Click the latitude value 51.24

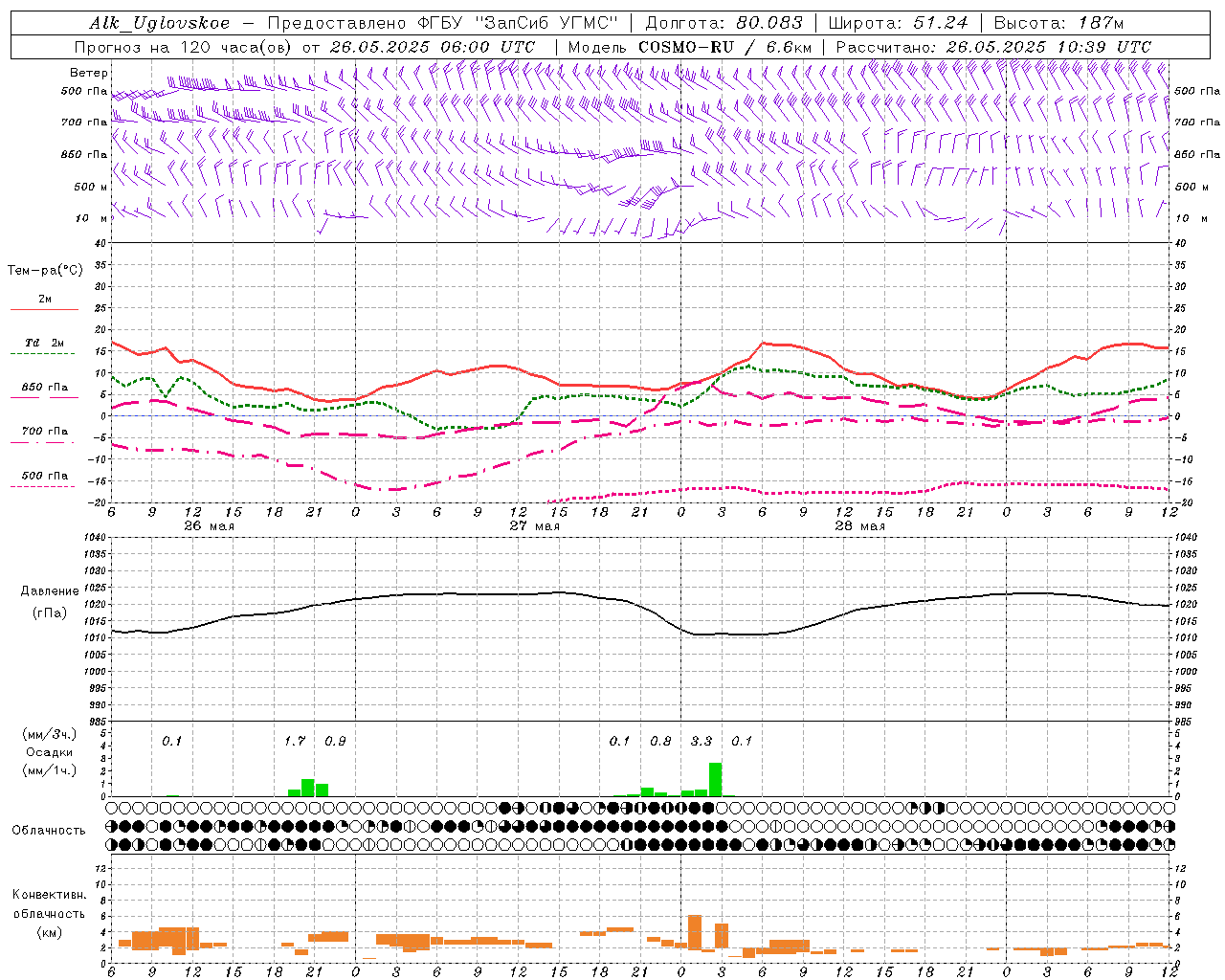point(940,23)
